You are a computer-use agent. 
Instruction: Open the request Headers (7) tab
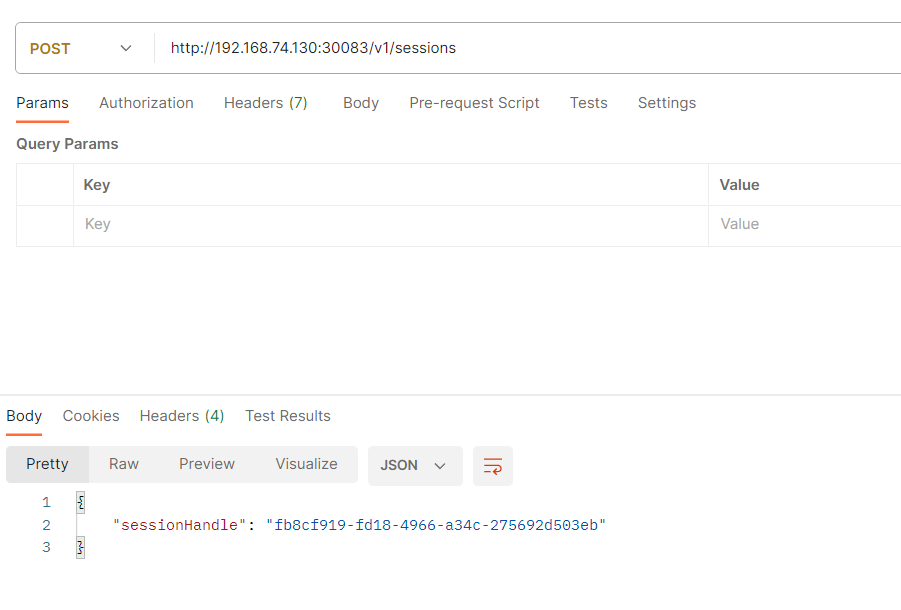click(265, 103)
